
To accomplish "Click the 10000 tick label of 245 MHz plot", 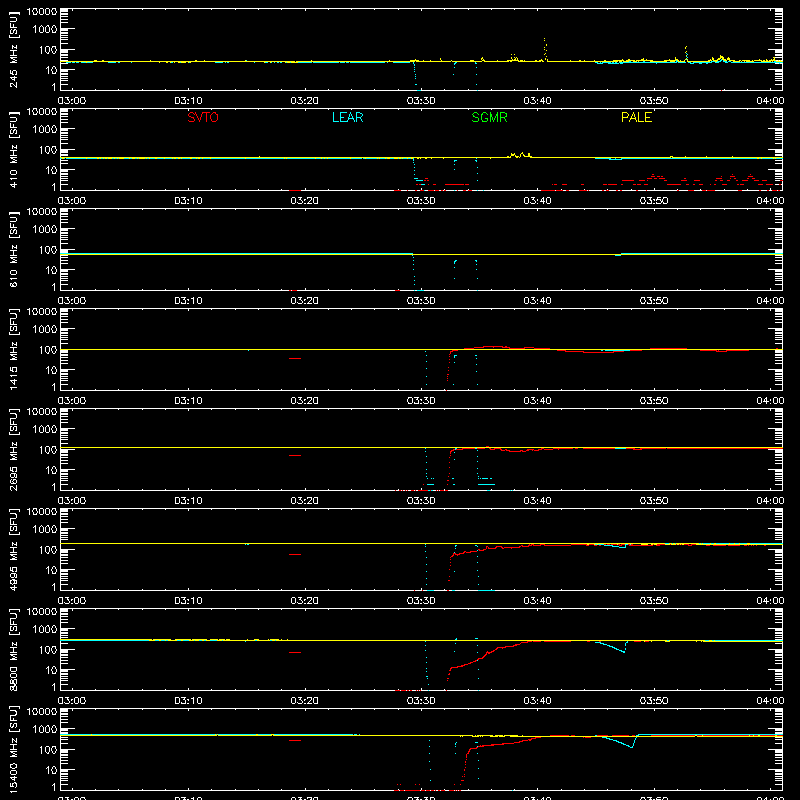I will pos(42,12).
